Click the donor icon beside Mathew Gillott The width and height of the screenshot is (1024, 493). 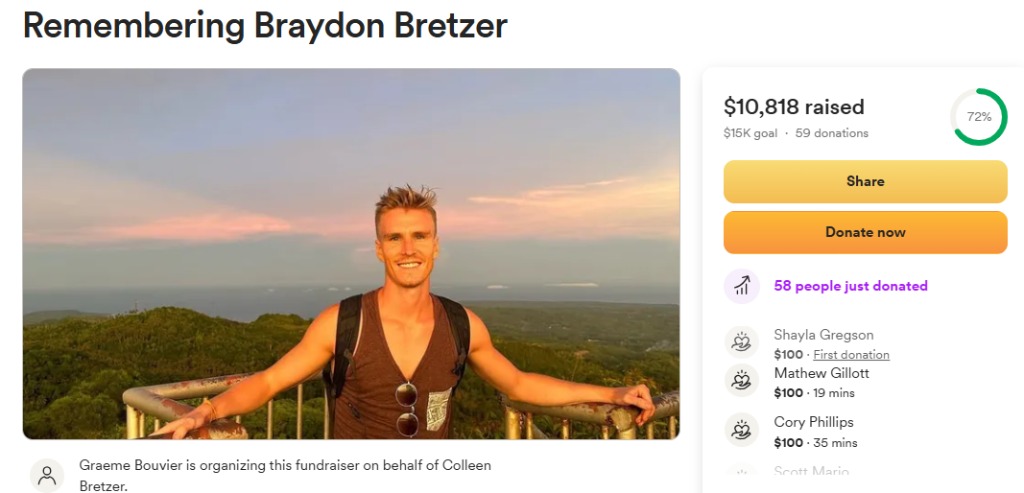(x=741, y=381)
